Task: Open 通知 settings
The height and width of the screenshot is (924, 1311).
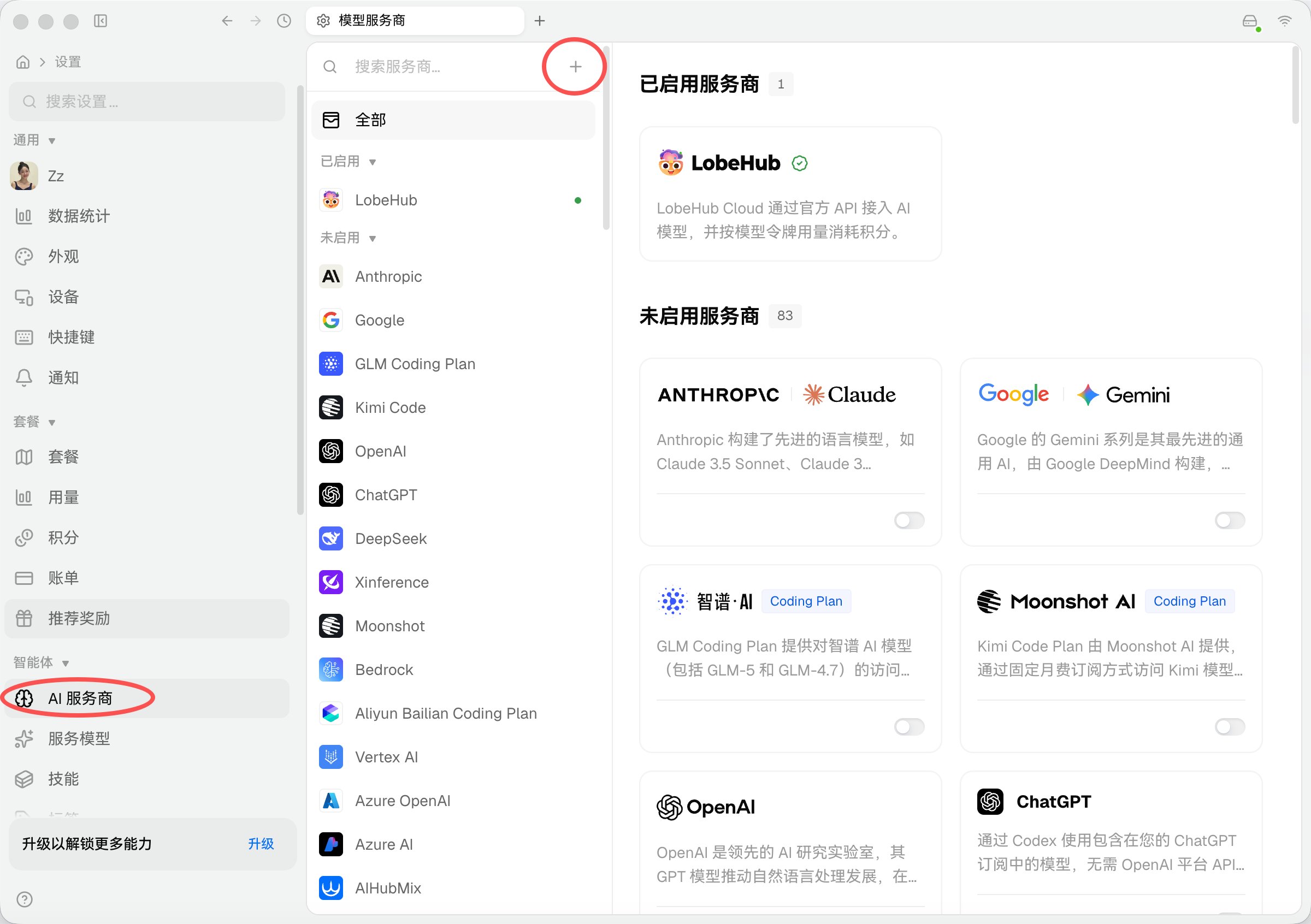Action: 147,377
